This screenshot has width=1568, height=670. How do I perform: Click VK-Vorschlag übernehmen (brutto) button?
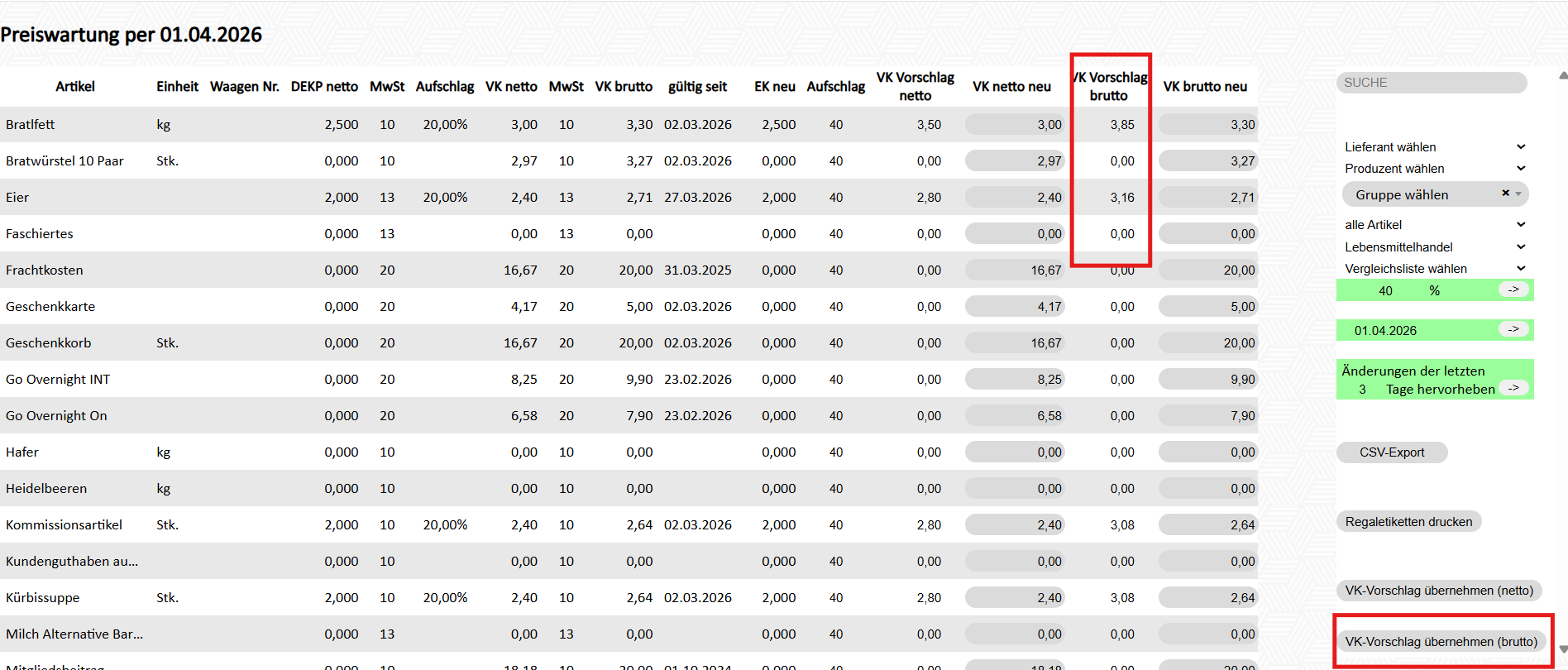[1441, 642]
